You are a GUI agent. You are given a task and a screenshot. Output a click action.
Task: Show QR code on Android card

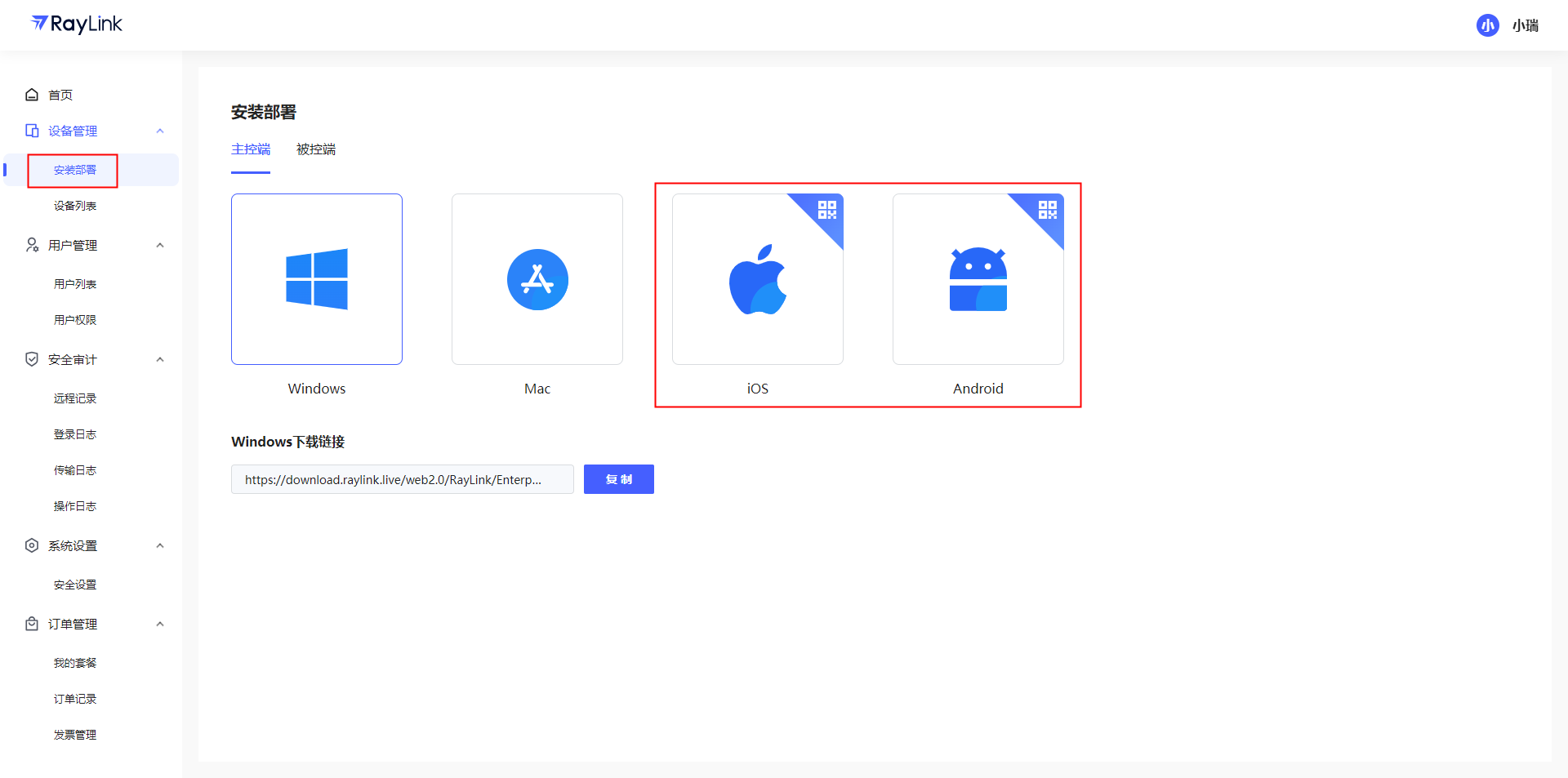coord(1048,210)
